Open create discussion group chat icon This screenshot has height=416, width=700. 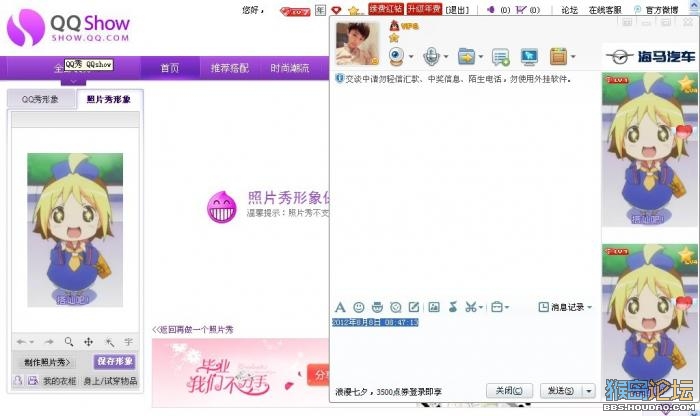(x=501, y=57)
